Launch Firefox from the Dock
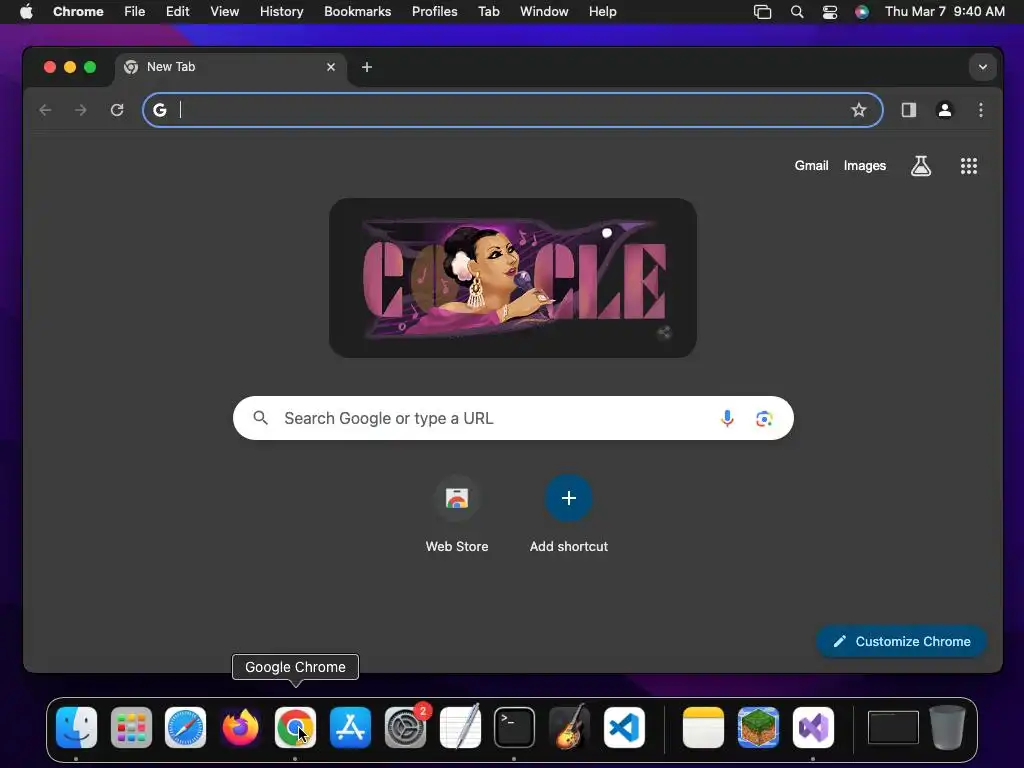 coord(240,728)
